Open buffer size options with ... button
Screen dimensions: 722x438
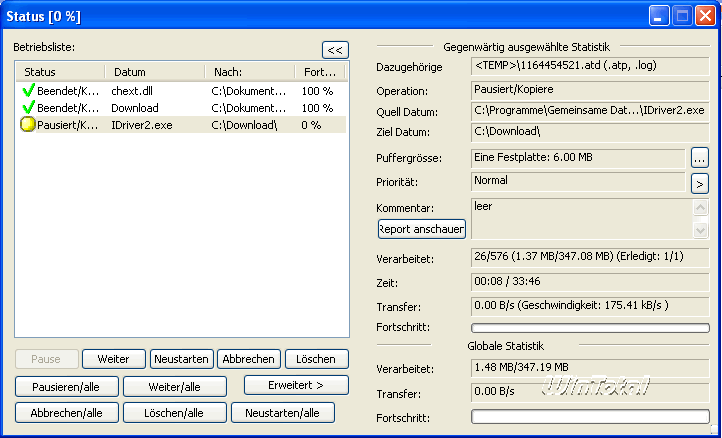tap(700, 157)
